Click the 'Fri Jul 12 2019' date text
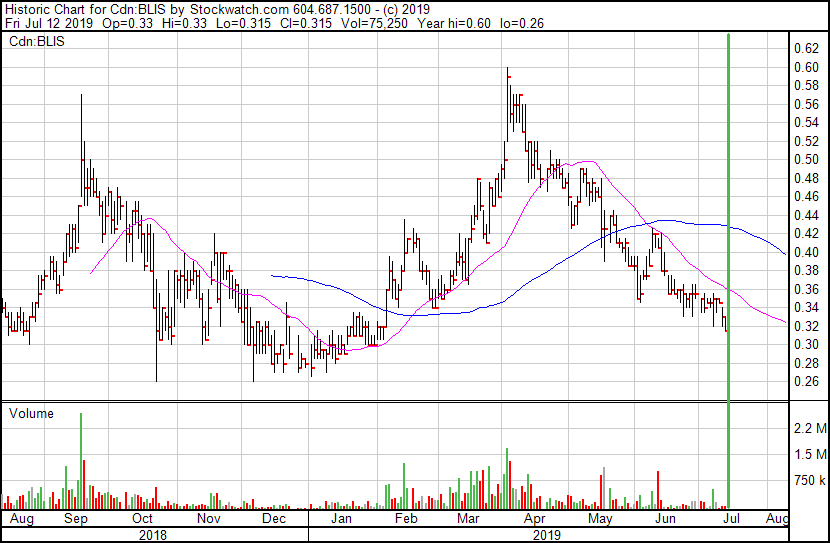Screen dimensions: 830x543 tap(49, 23)
